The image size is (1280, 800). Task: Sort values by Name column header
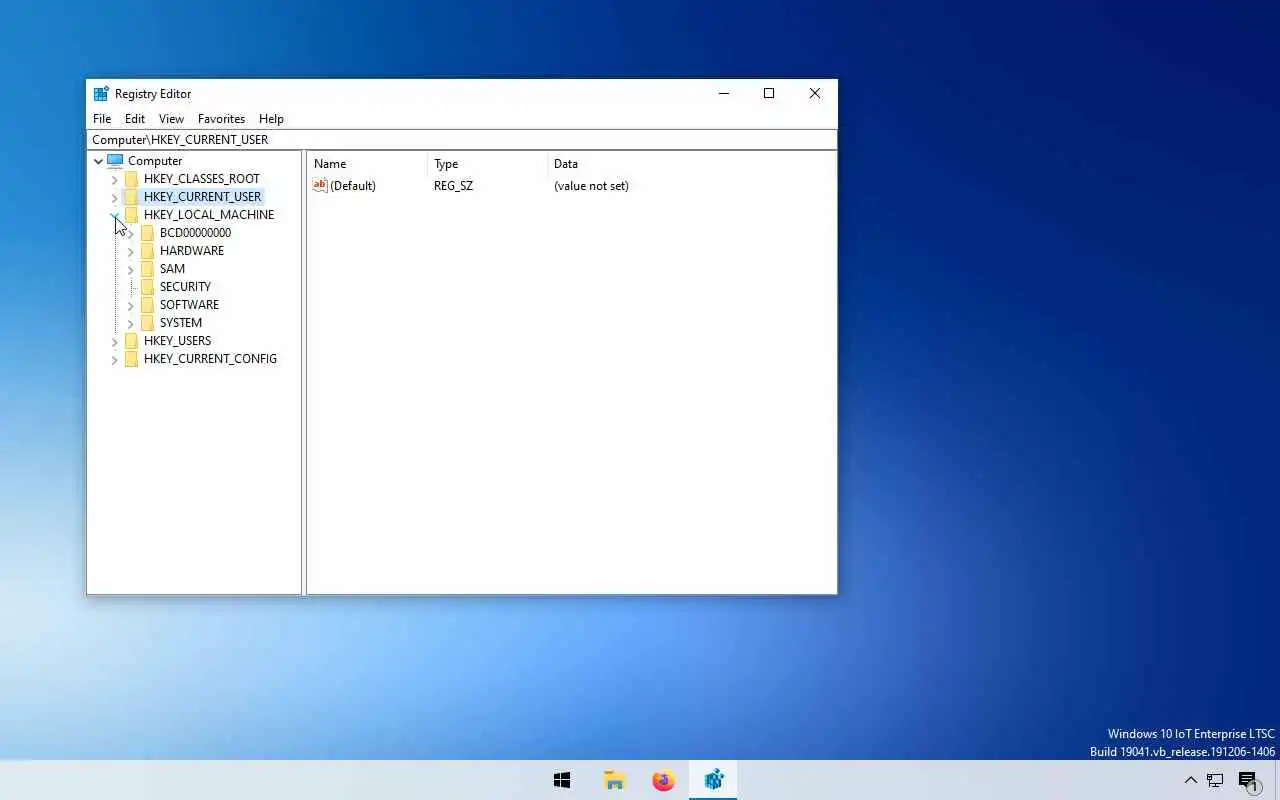tap(367, 164)
